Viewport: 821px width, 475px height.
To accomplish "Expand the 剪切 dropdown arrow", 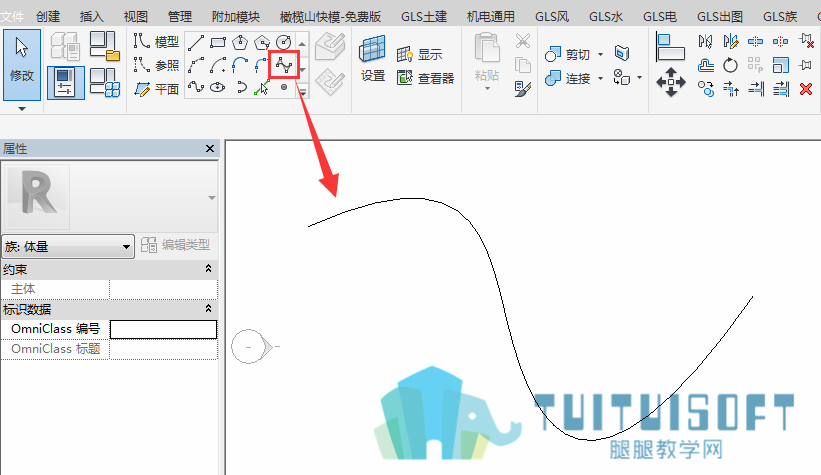I will [601, 54].
